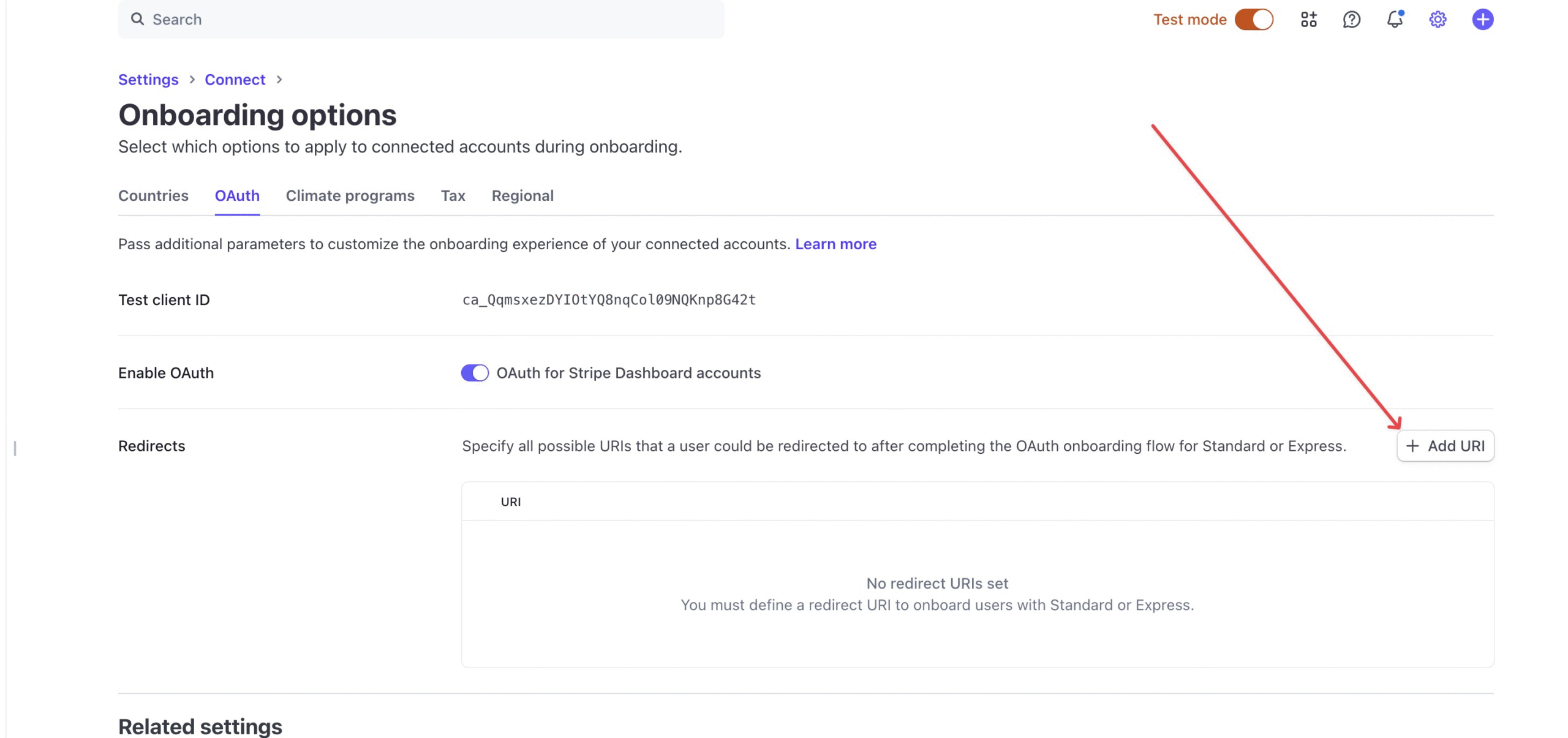Open the help question mark icon
This screenshot has width=1568, height=738.
1351,20
